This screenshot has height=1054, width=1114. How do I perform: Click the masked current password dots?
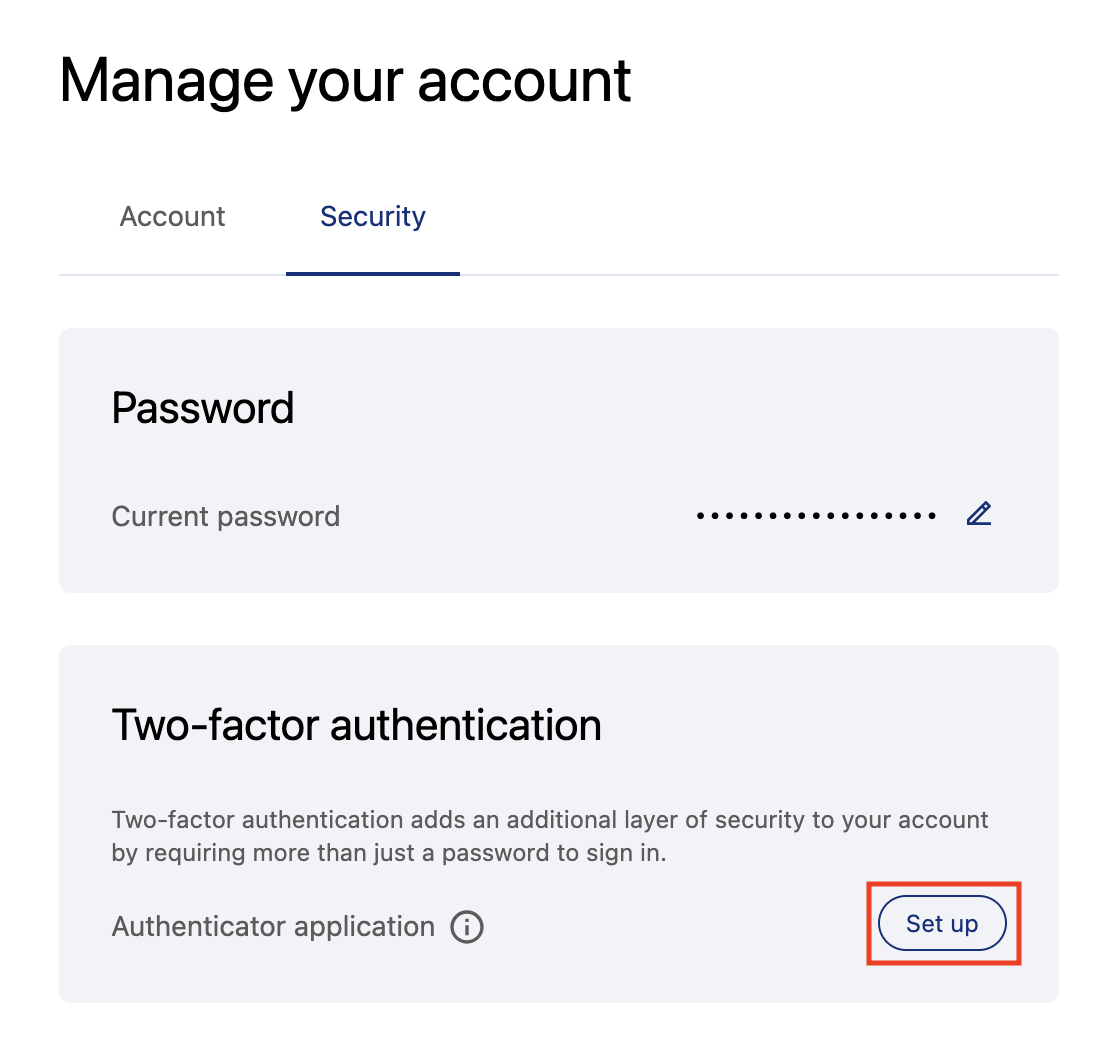[816, 516]
